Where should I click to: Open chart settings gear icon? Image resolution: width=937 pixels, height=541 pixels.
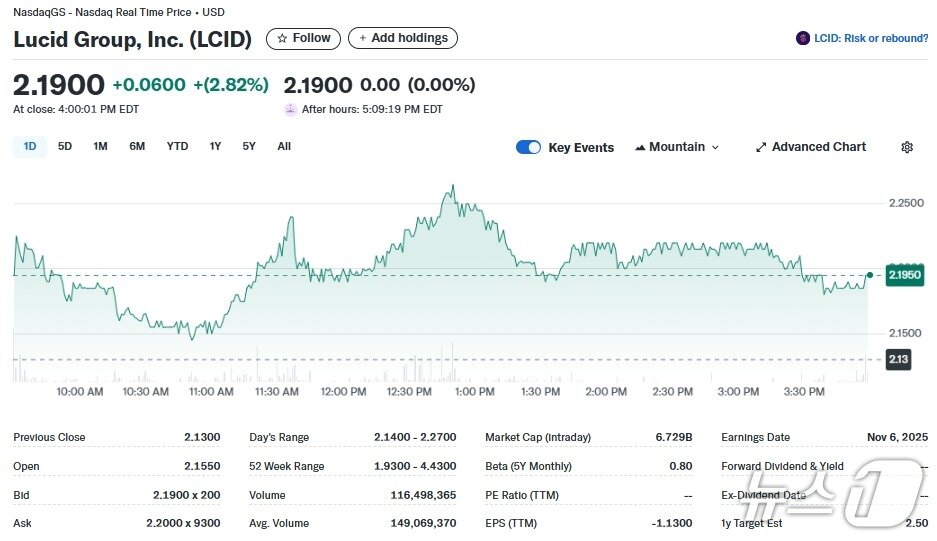click(x=906, y=147)
